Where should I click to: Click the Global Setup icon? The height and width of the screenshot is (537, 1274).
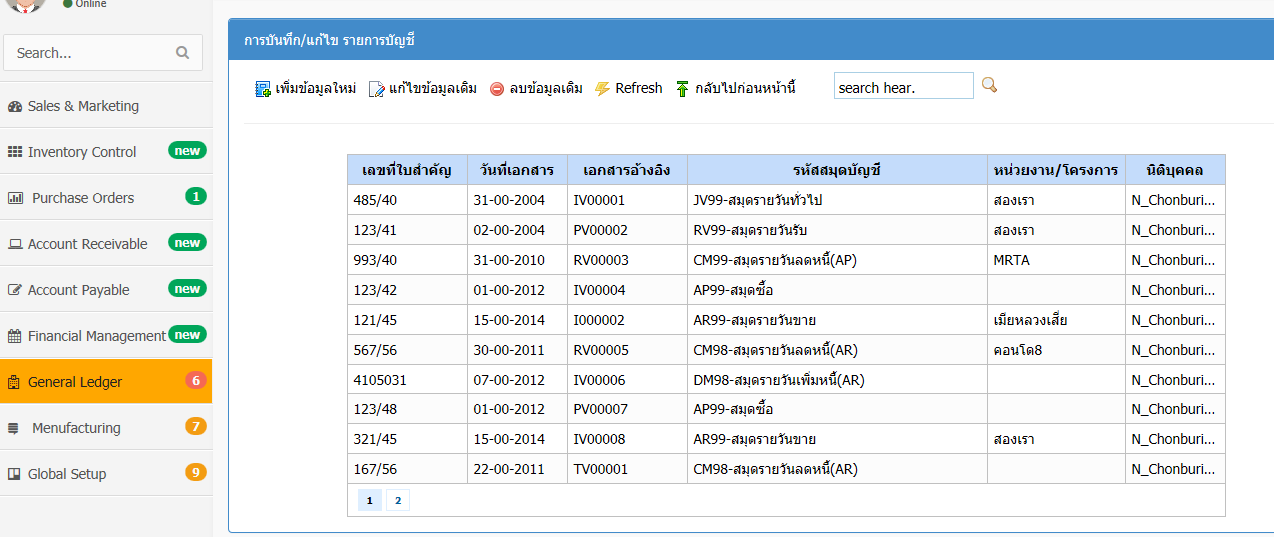(15, 474)
